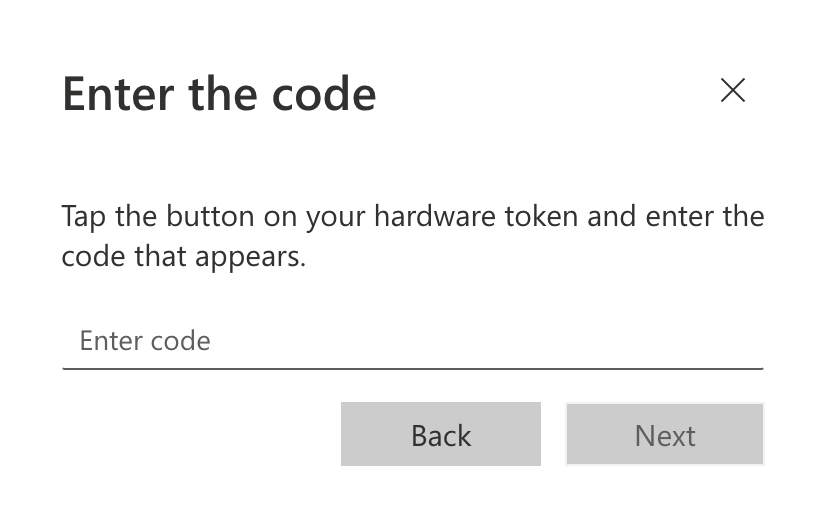Focus the Enter code input field
The image size is (818, 510).
[413, 341]
